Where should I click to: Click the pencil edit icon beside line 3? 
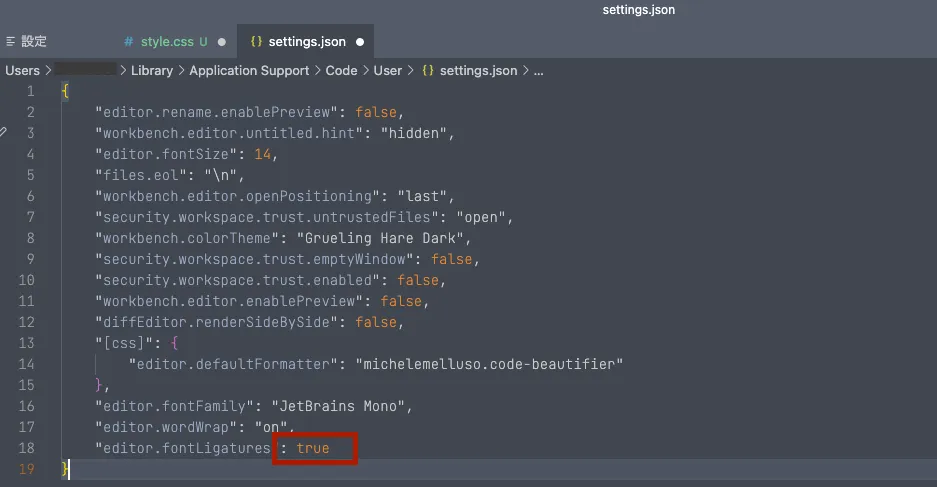[x=3, y=132]
